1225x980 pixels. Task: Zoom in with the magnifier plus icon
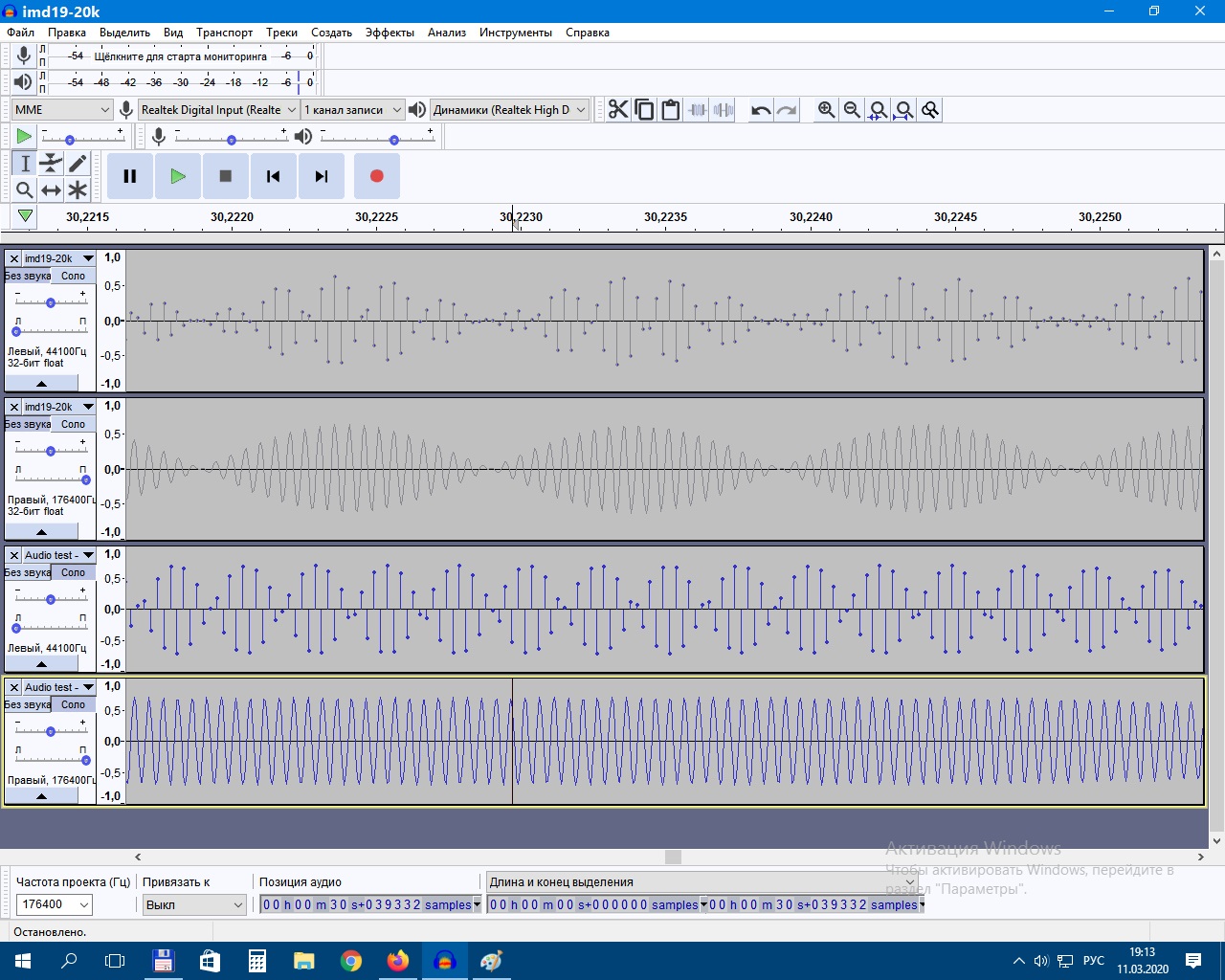[x=826, y=110]
